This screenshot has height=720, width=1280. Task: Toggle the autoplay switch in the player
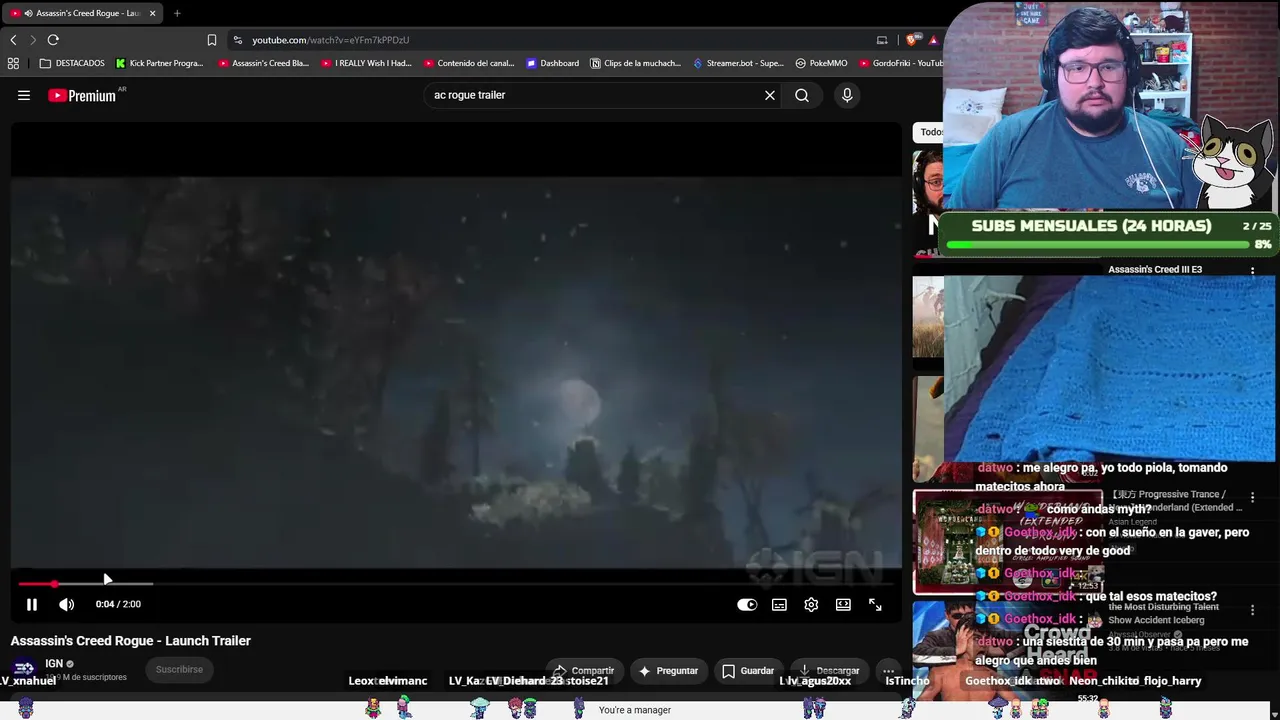click(x=747, y=604)
